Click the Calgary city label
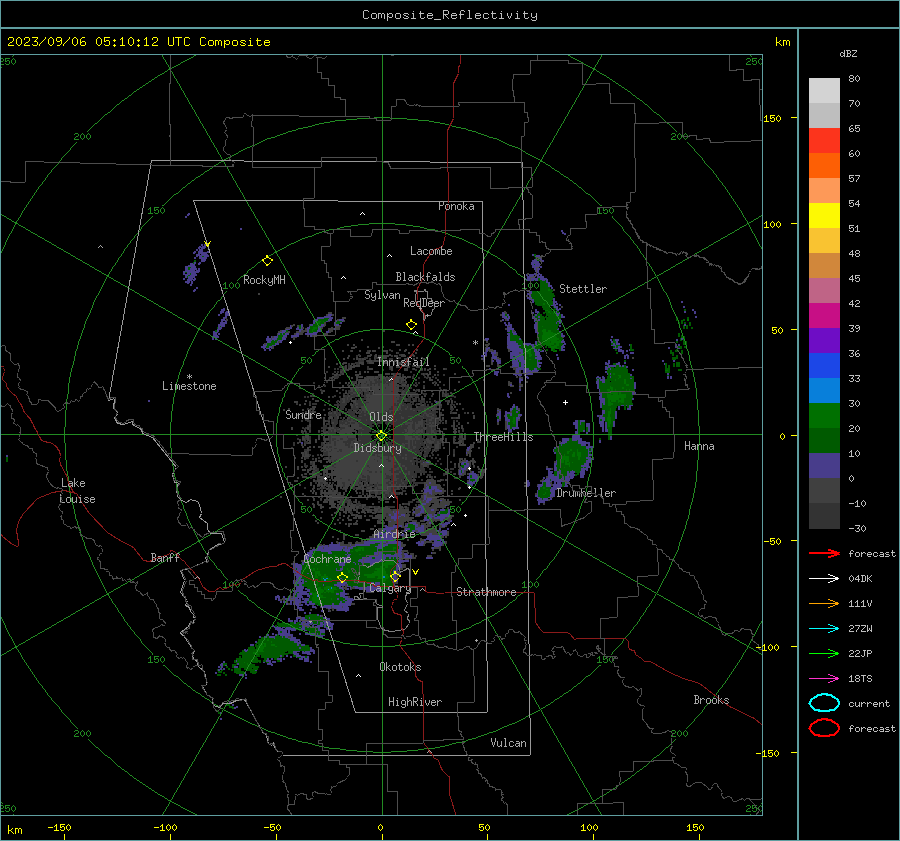 pyautogui.click(x=390, y=588)
